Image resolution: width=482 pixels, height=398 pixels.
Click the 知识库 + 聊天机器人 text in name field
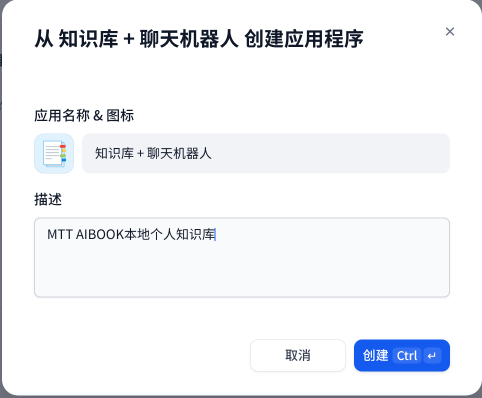click(x=153, y=154)
